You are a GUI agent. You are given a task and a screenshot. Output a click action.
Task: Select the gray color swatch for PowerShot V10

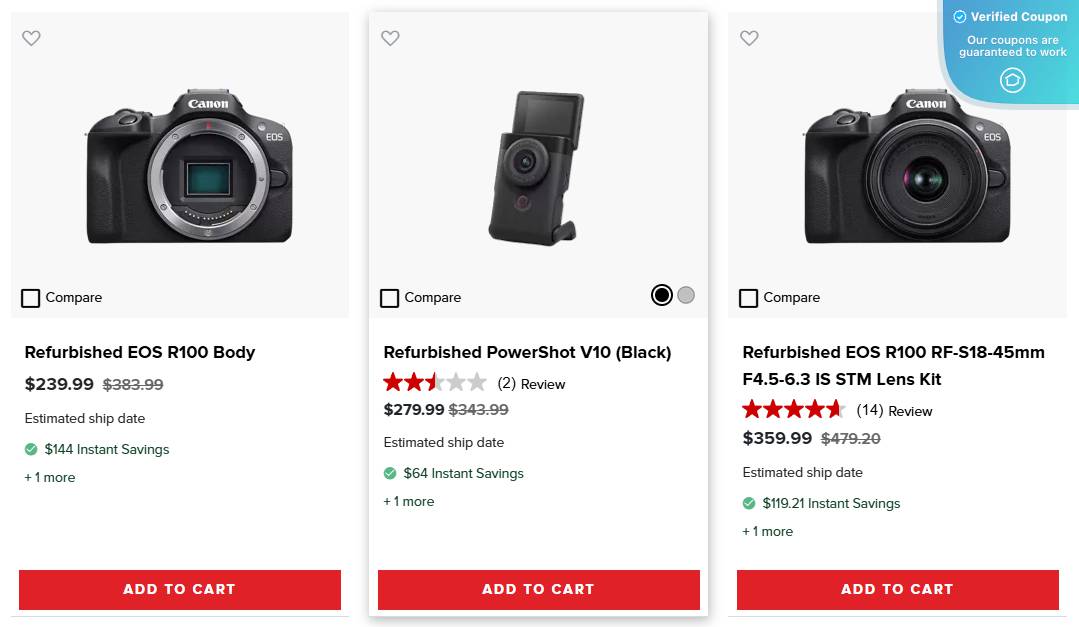(x=686, y=295)
